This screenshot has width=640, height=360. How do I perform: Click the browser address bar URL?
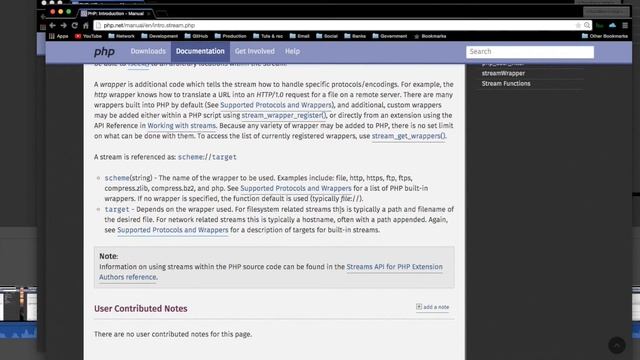pos(149,25)
